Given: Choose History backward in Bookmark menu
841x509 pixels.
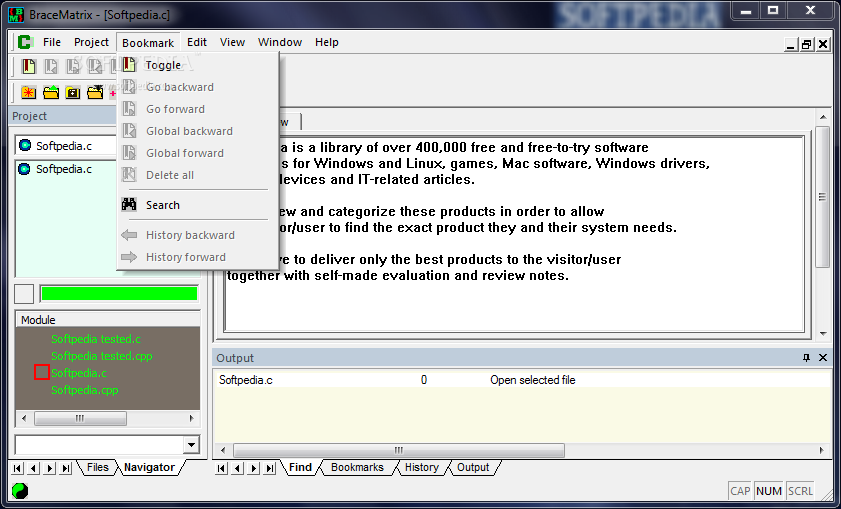Looking at the screenshot, I should point(197,235).
